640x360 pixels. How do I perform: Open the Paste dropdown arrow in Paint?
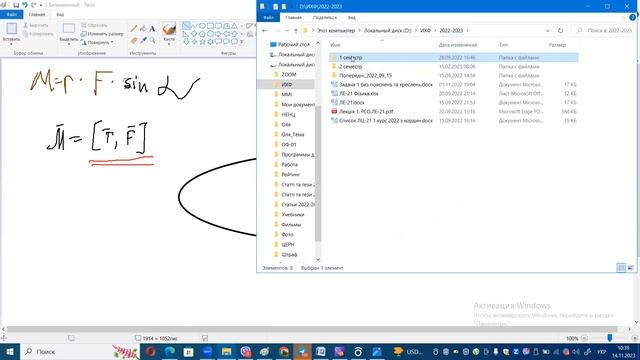(11, 44)
